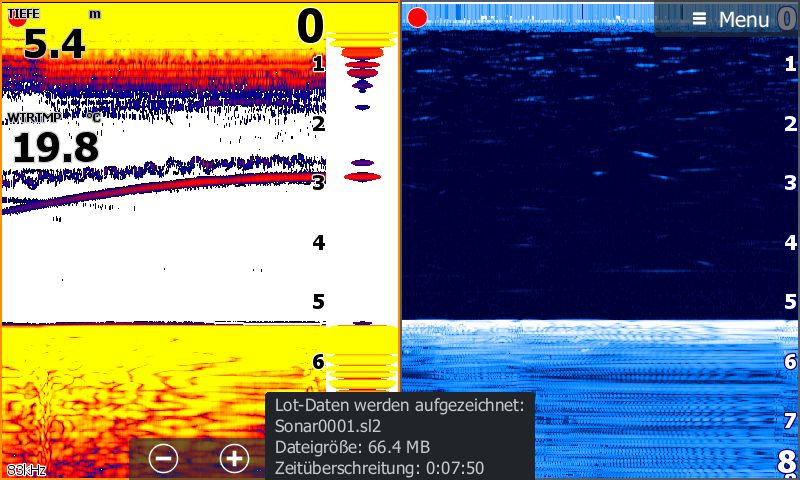
Task: Click the zoom out minus icon
Action: [164, 458]
